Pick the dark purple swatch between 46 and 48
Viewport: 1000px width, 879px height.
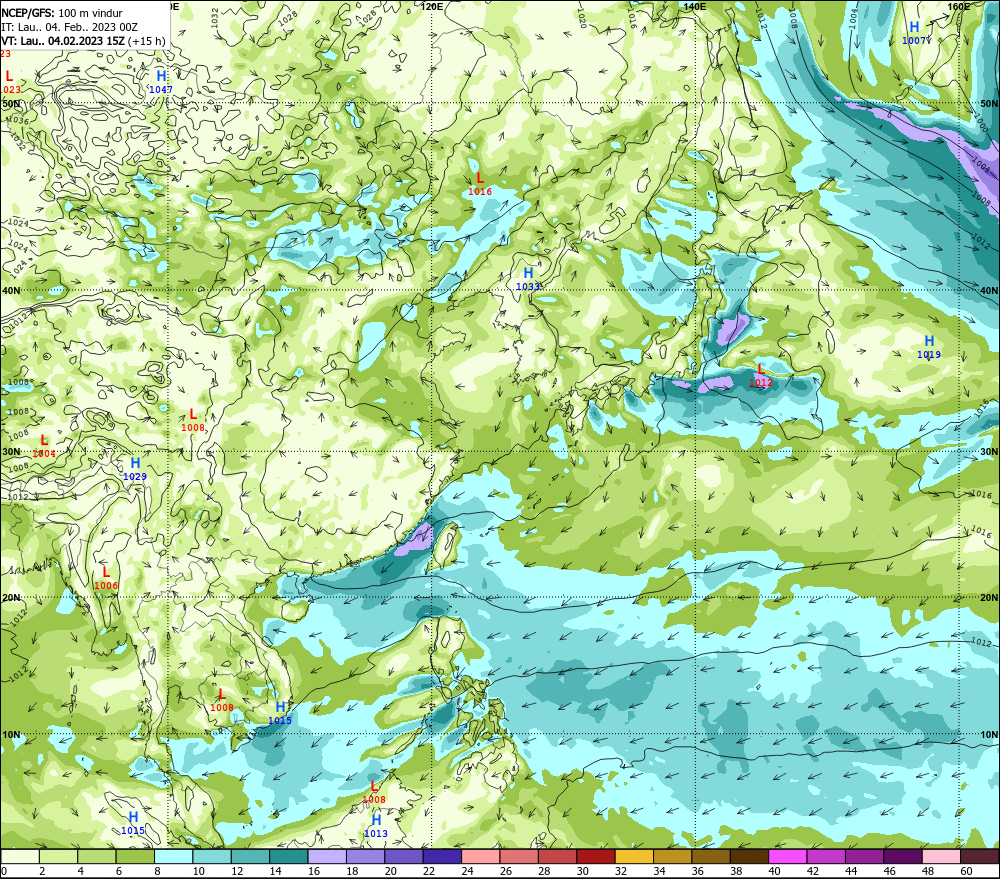[902, 856]
